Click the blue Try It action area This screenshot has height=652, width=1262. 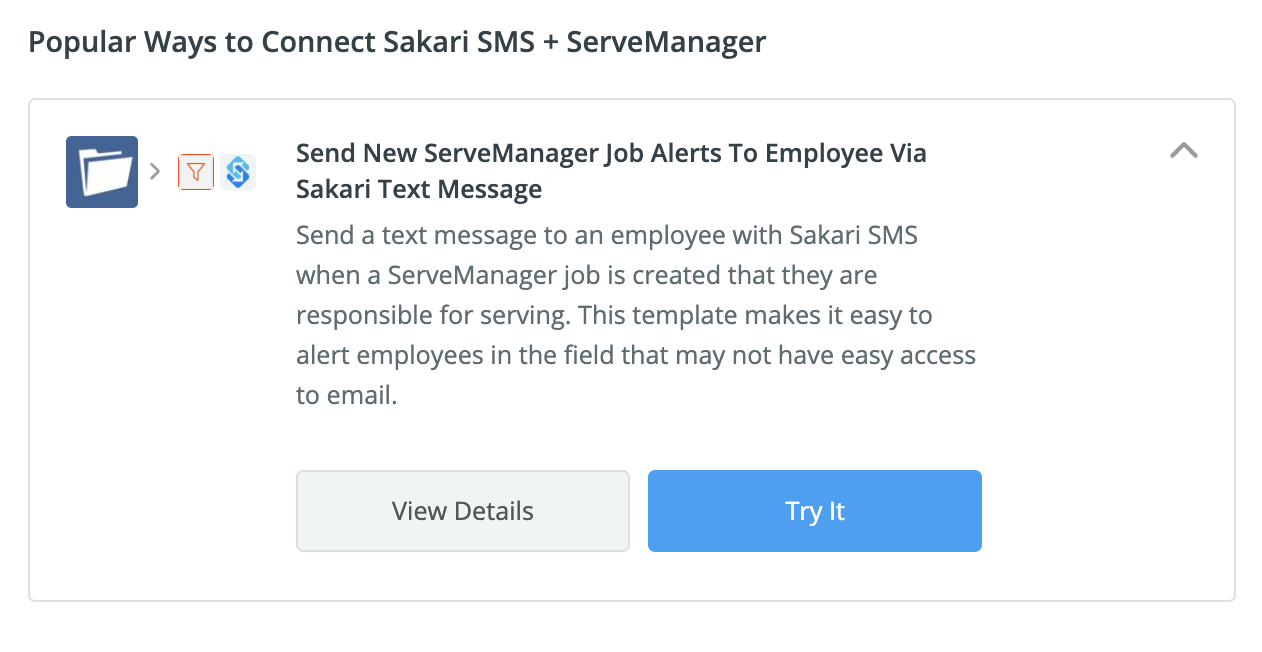click(814, 510)
